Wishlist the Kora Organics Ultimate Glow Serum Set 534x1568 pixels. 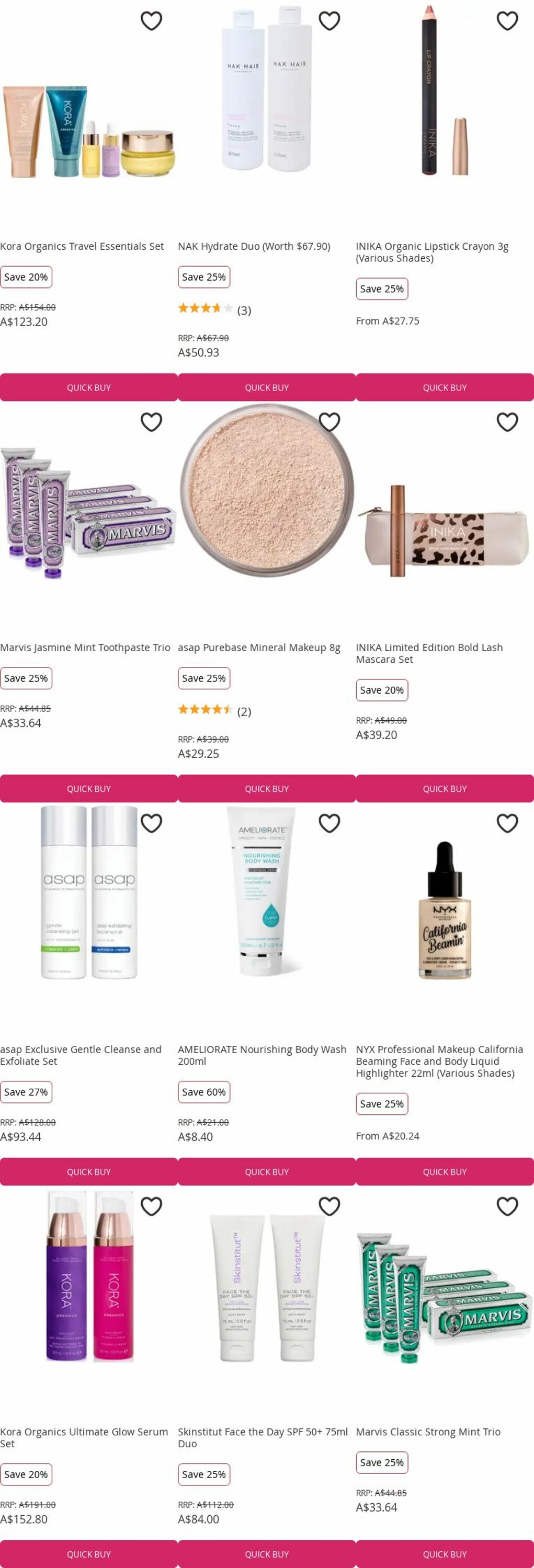151,1206
